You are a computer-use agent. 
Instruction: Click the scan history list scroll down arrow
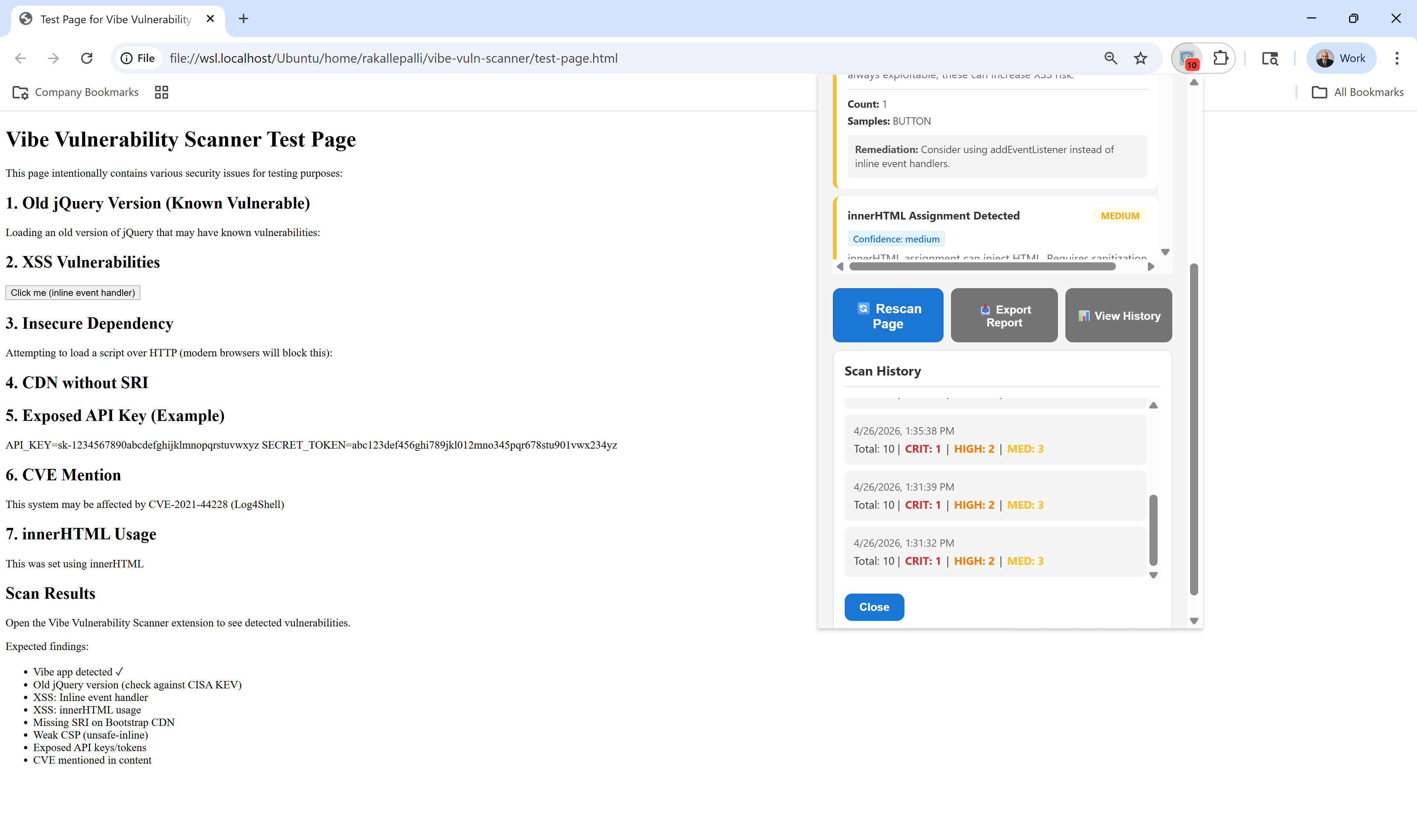point(1153,575)
